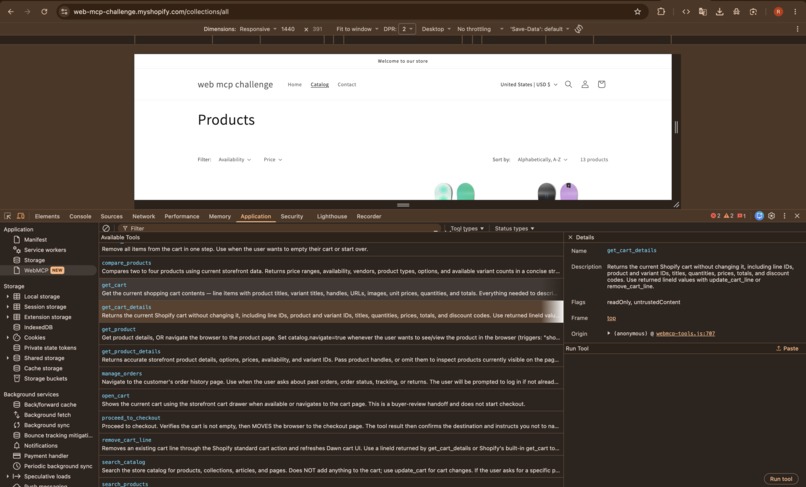Select the proceed_to_checkout tool row
The height and width of the screenshot is (487, 806).
(331, 422)
